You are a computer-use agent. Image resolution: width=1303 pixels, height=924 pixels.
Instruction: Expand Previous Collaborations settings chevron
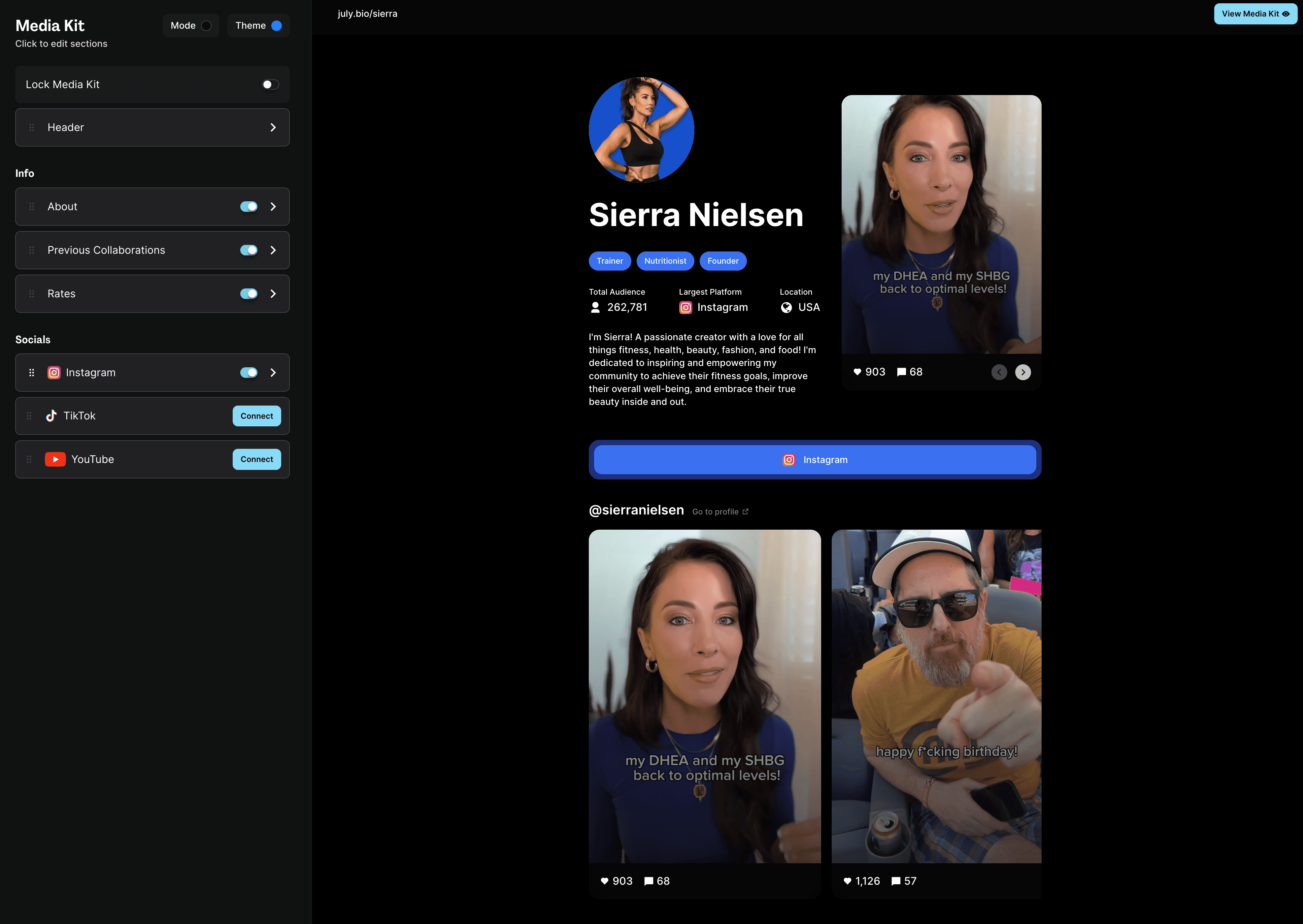pyautogui.click(x=273, y=250)
